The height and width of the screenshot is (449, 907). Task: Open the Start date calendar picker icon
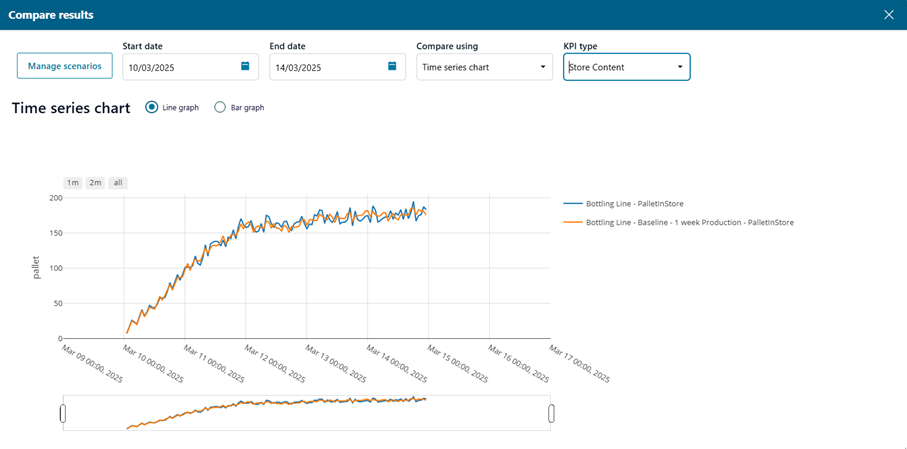click(x=245, y=67)
